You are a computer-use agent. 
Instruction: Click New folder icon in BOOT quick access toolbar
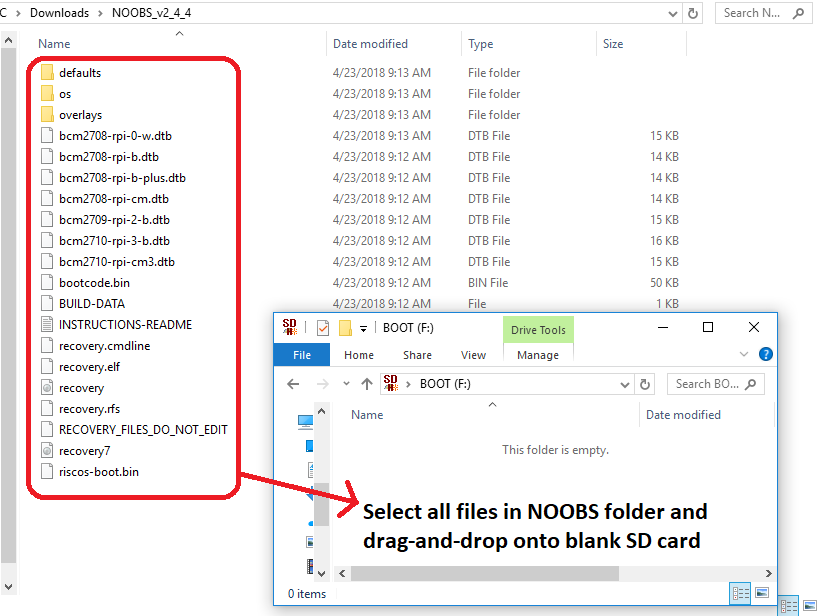[x=345, y=328]
